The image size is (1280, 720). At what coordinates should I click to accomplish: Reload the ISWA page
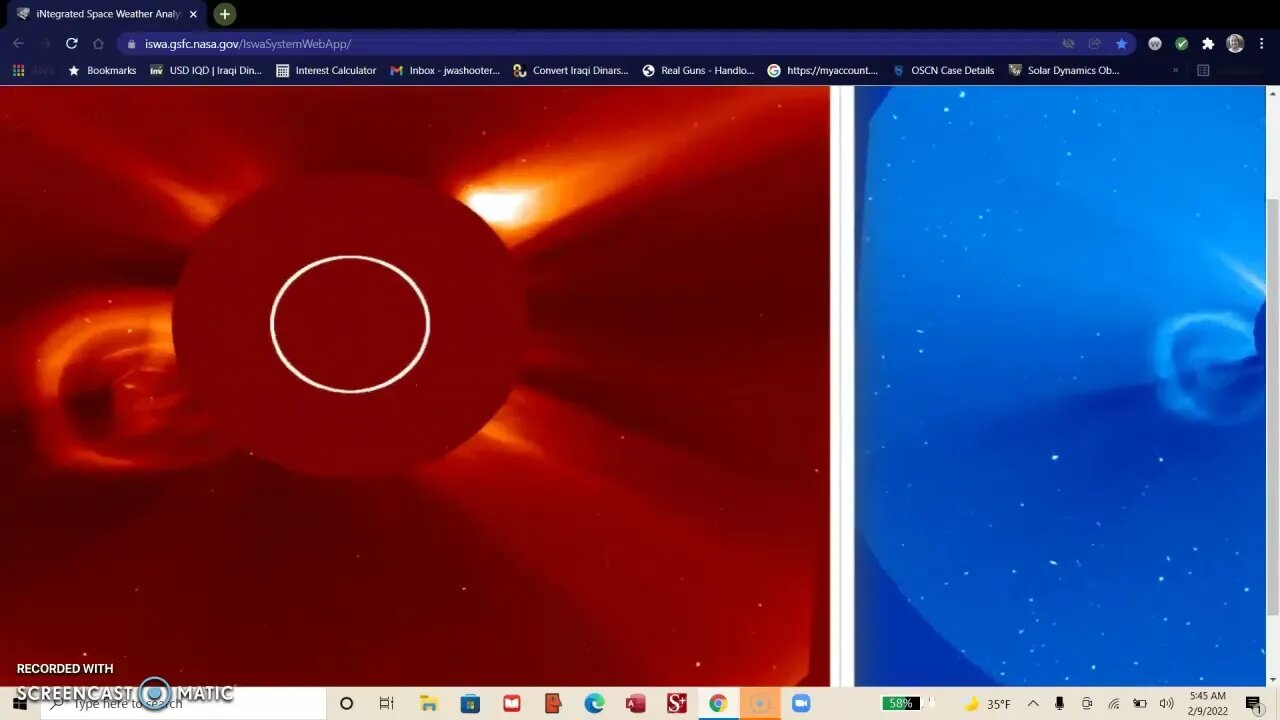tap(71, 44)
